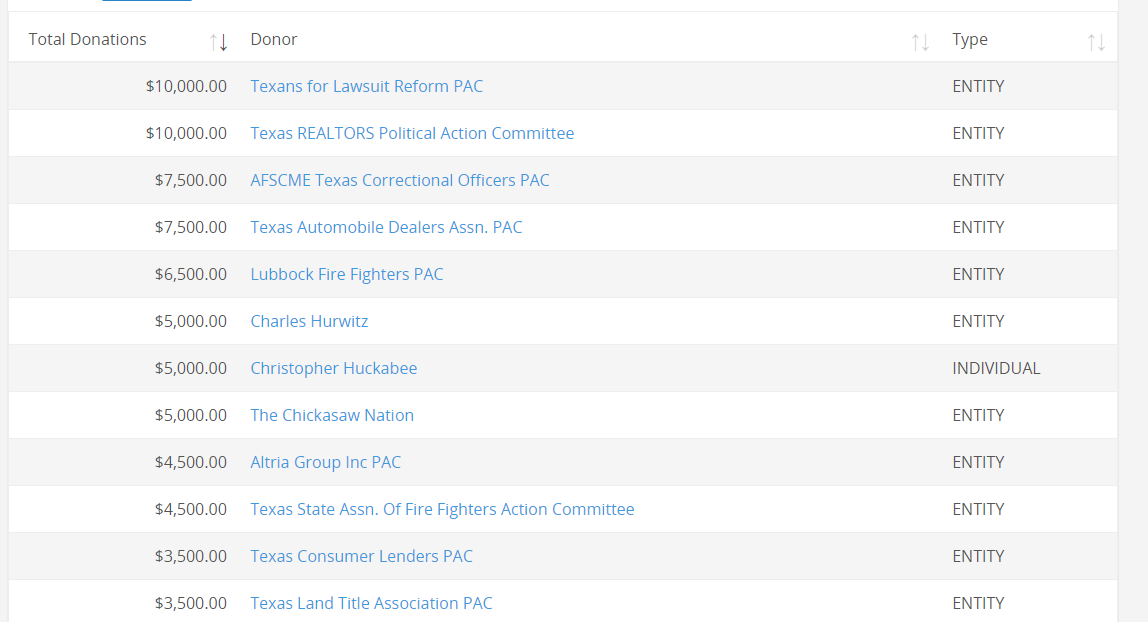Click ENTITY type in Texas Automobile Dealers row
The width and height of the screenshot is (1148, 622).
pos(978,227)
